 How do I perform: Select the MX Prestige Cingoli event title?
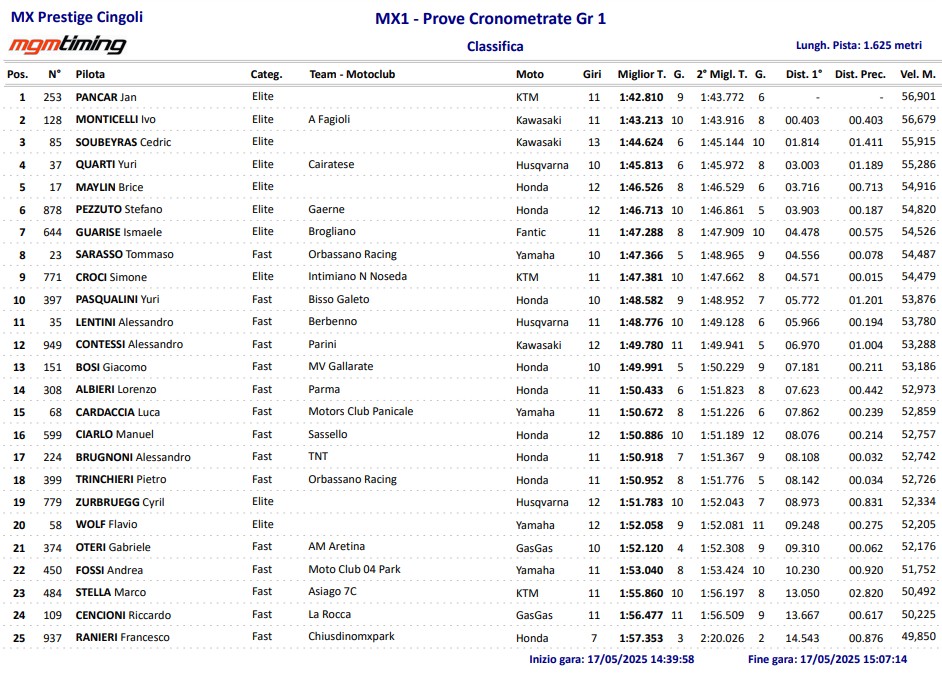pos(77,17)
